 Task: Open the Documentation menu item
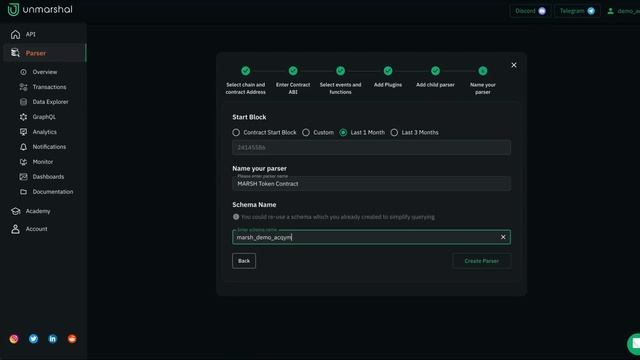click(x=53, y=191)
